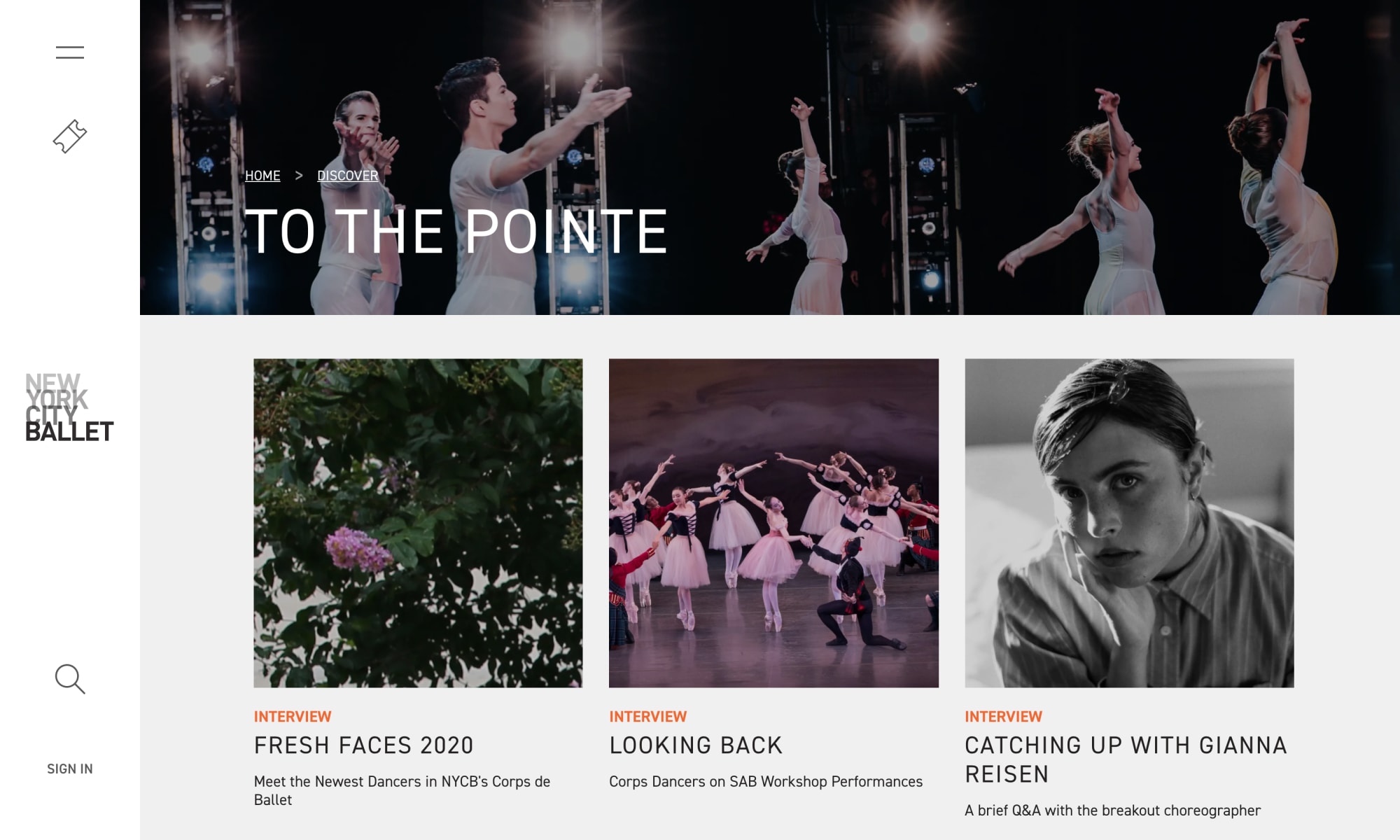Viewport: 1400px width, 840px height.
Task: Click the Meet the Newest Dancers description
Action: point(402,790)
